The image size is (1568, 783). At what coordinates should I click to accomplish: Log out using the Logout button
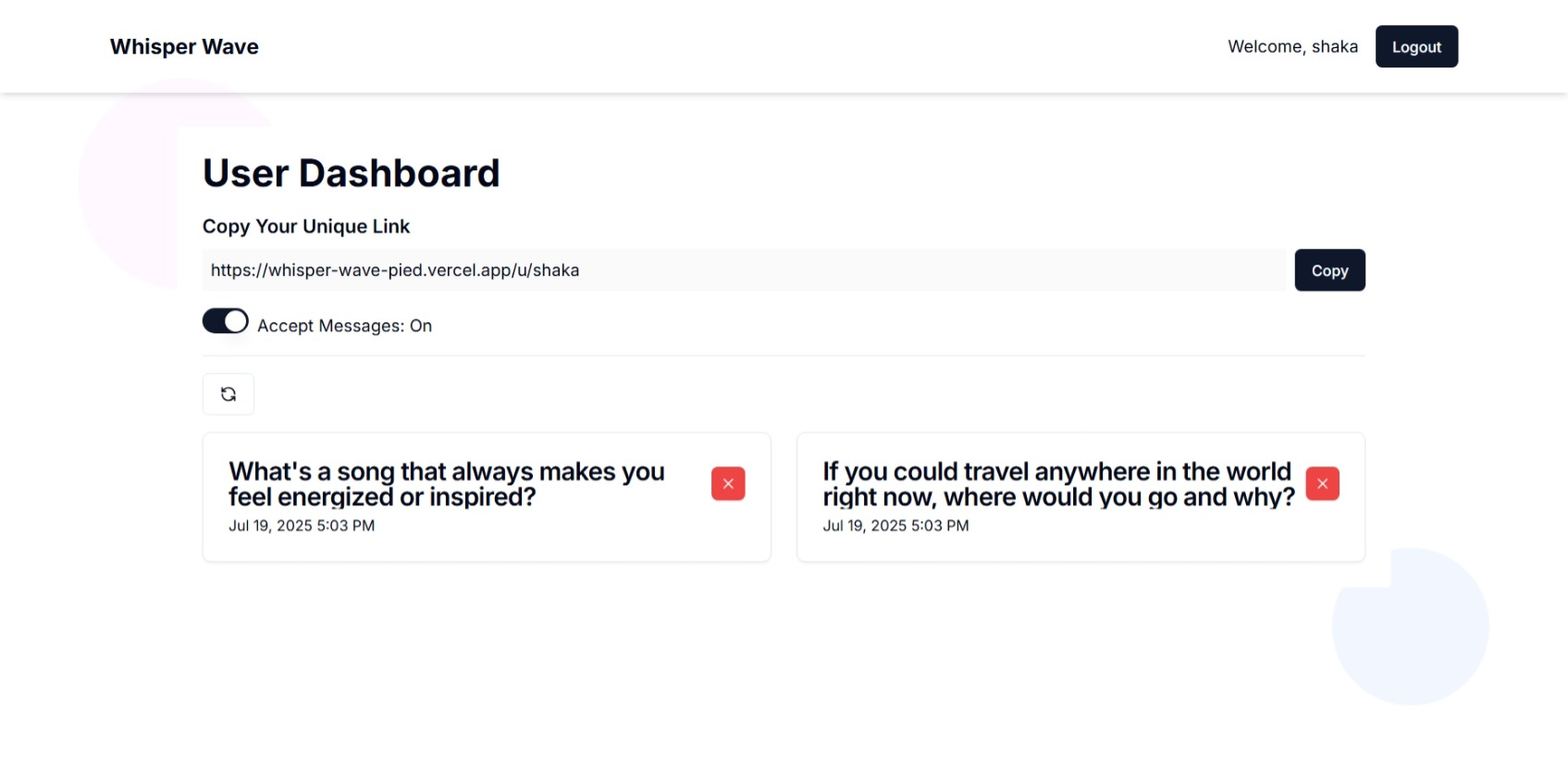(x=1416, y=46)
